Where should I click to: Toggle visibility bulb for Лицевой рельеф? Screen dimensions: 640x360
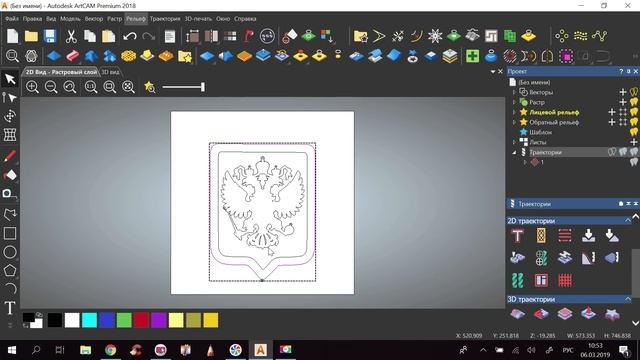pos(634,112)
